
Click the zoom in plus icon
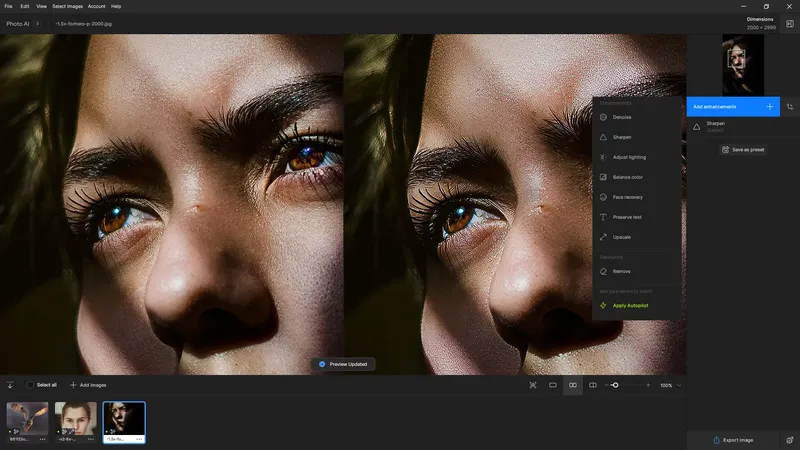(648, 385)
